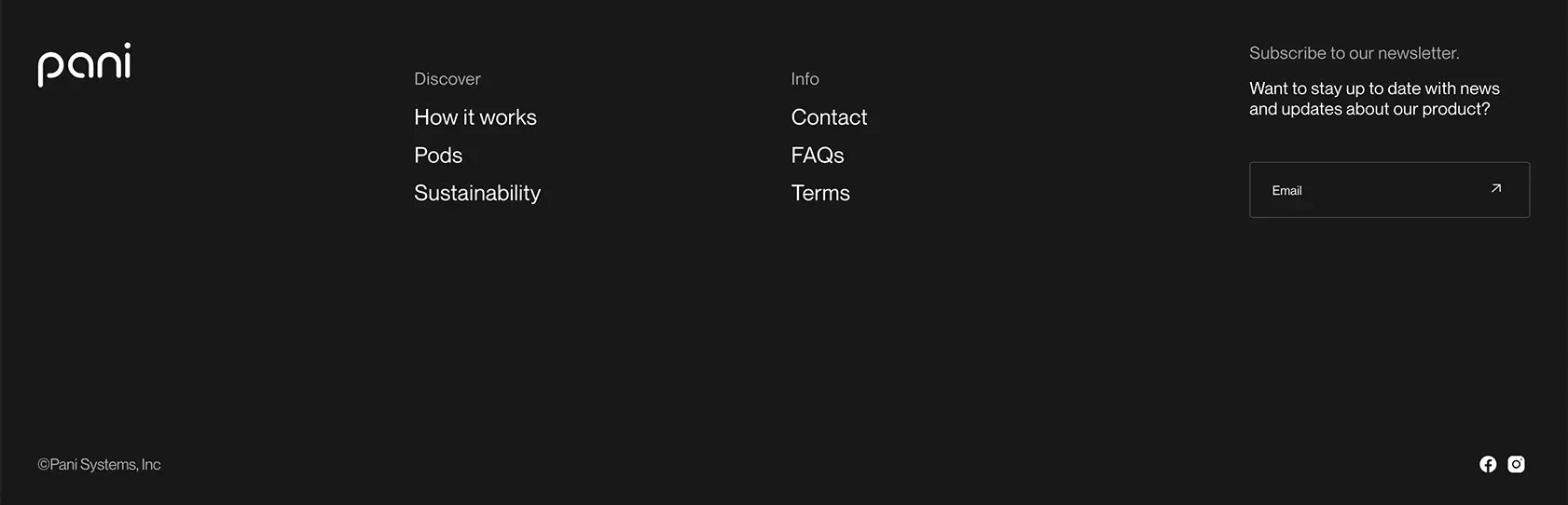The height and width of the screenshot is (505, 1568).
Task: View the FAQs link
Action: (x=818, y=156)
